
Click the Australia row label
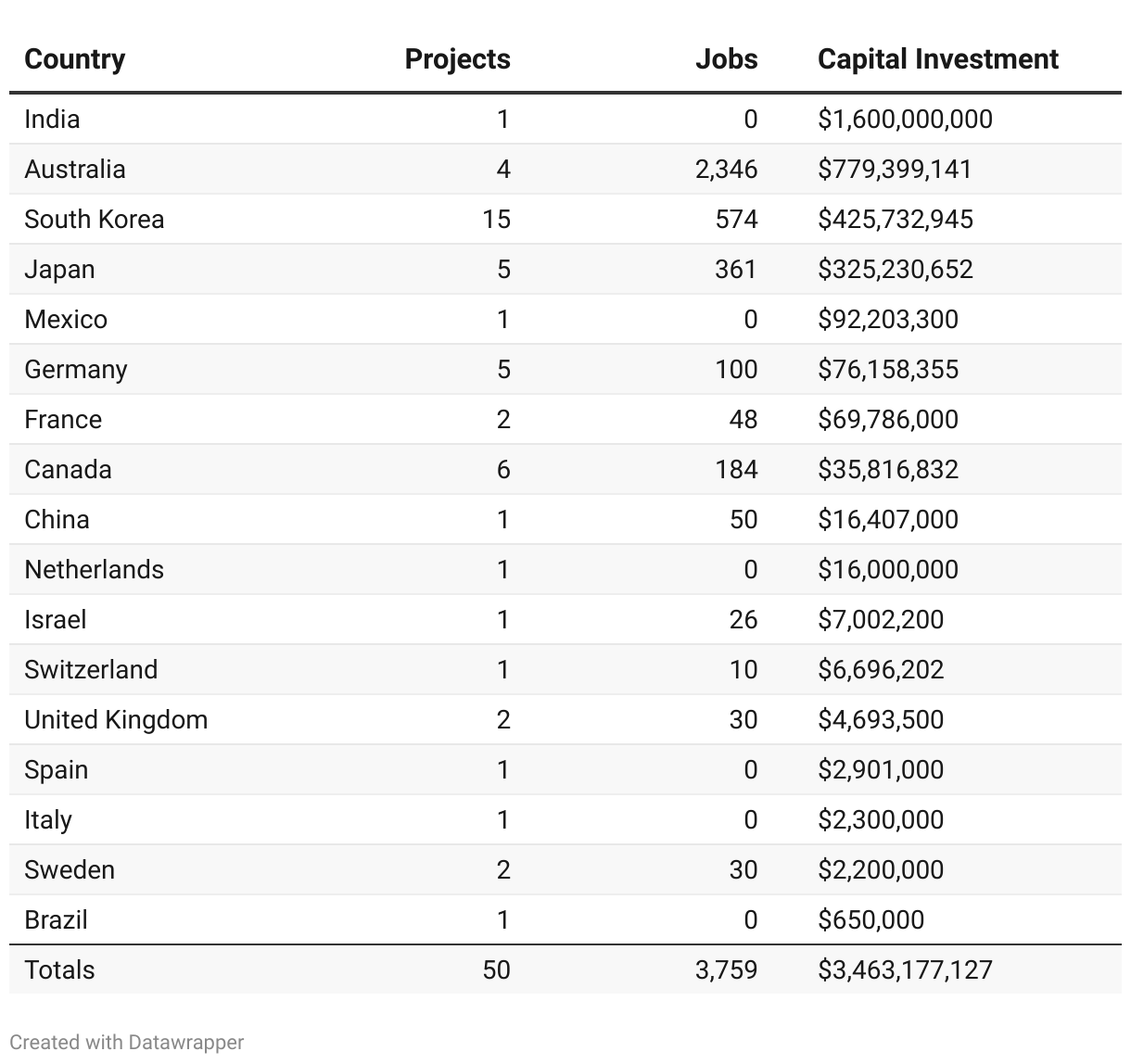(74, 170)
